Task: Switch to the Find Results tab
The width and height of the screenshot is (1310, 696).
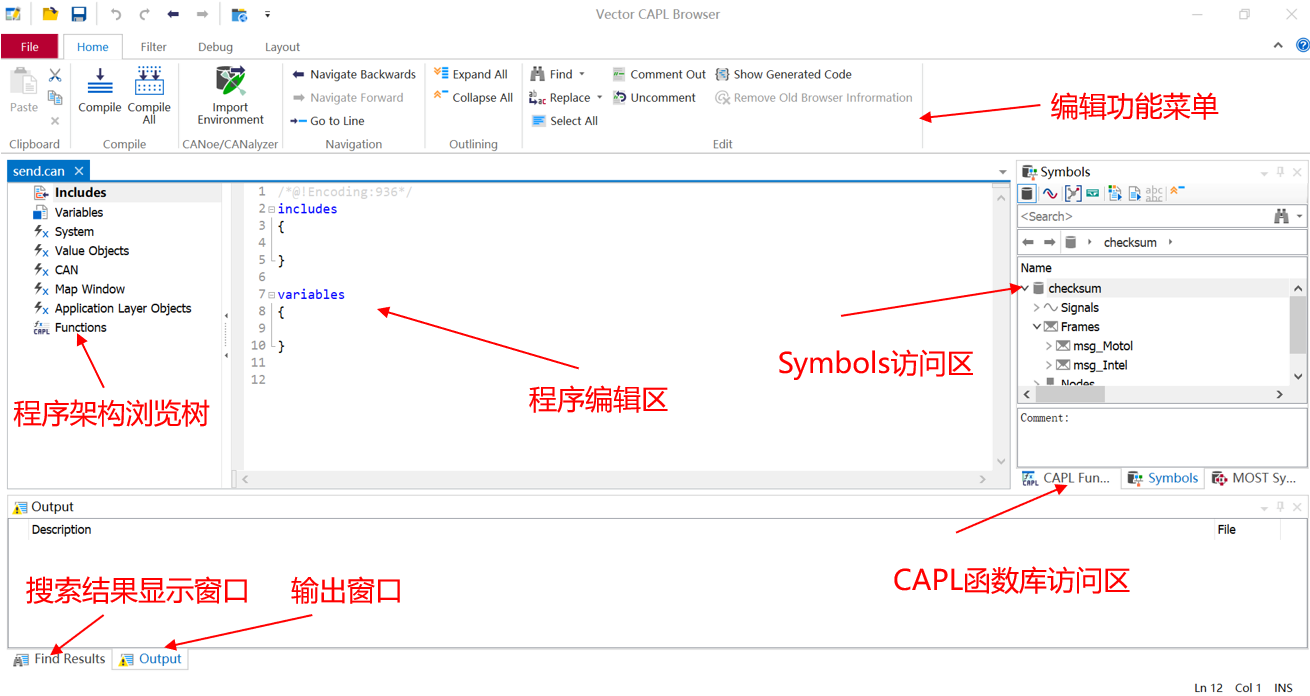Action: (59, 659)
